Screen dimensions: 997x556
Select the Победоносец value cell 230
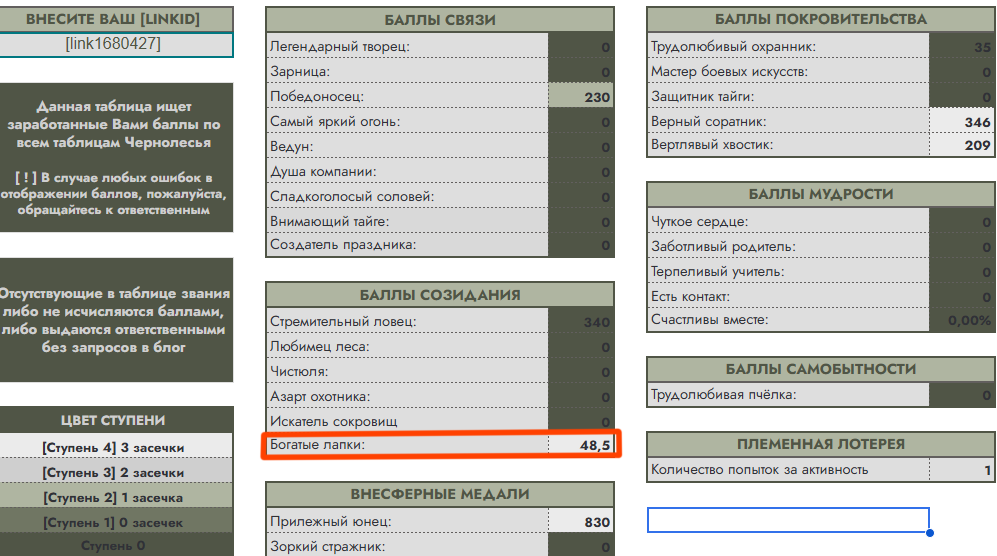(581, 97)
